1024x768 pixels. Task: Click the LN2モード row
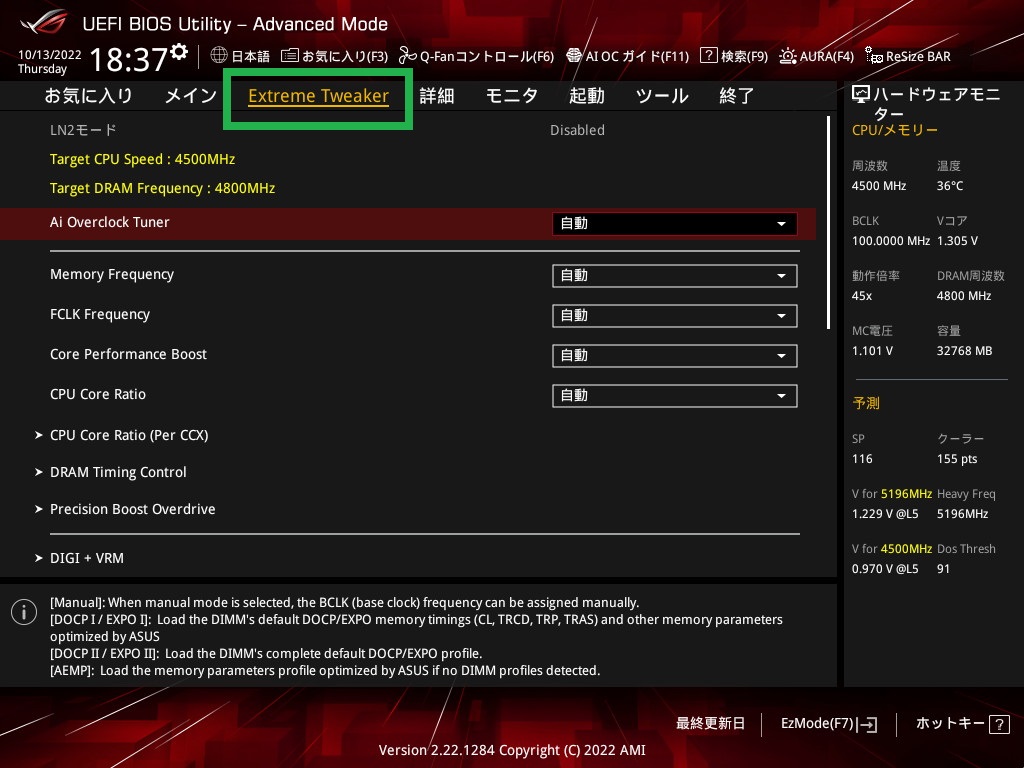click(408, 130)
